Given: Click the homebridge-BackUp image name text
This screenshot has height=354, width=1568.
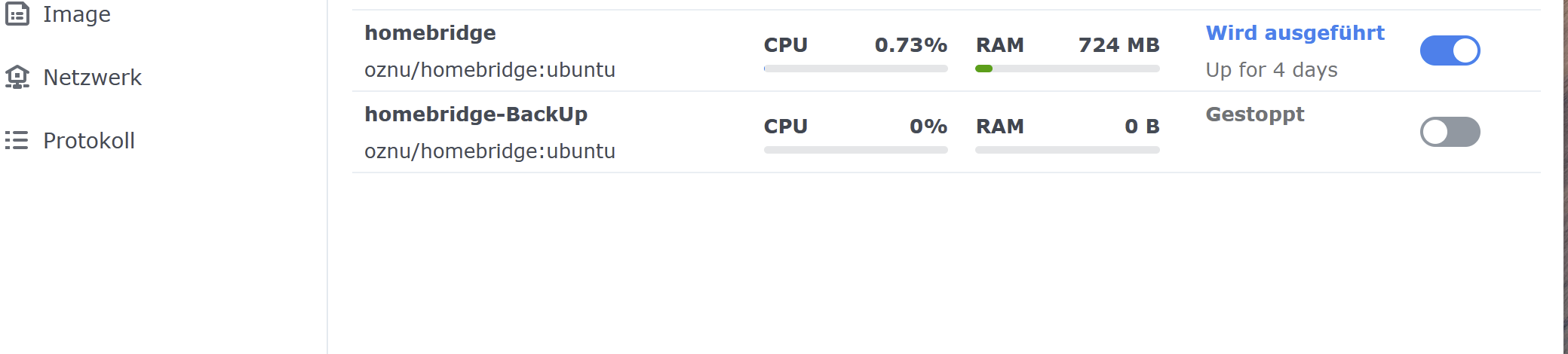Looking at the screenshot, I should pyautogui.click(x=489, y=151).
